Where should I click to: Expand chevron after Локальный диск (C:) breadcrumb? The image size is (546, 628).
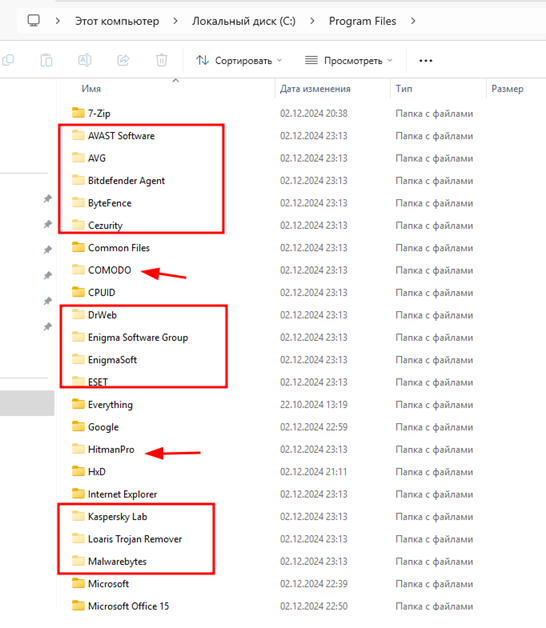coord(312,21)
